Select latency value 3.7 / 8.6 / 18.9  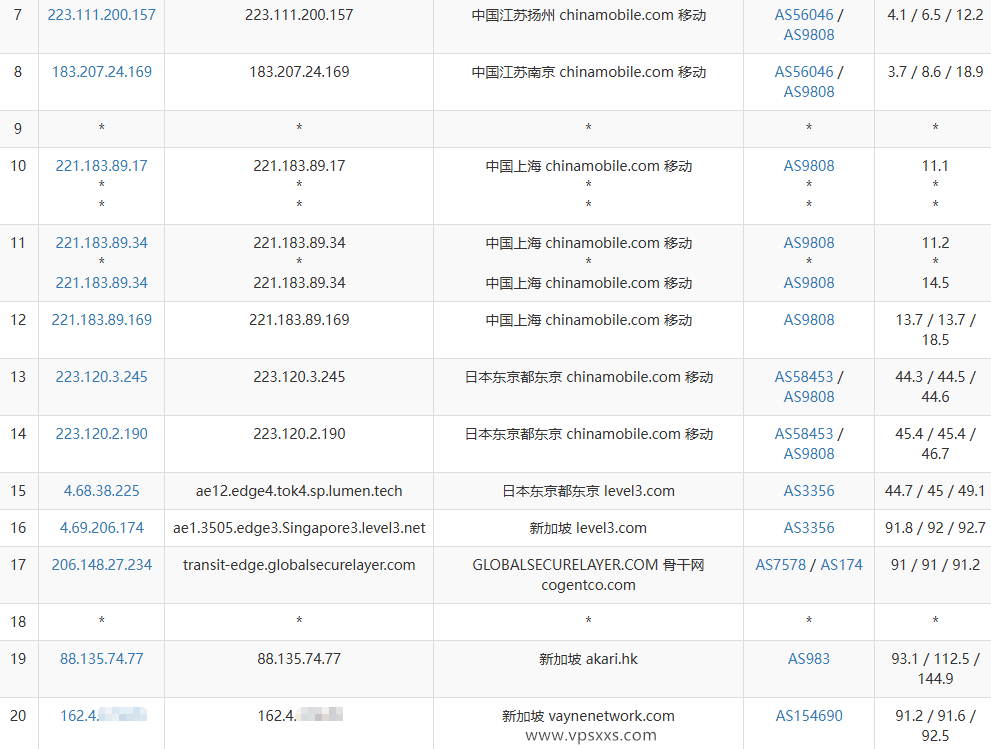(x=935, y=71)
